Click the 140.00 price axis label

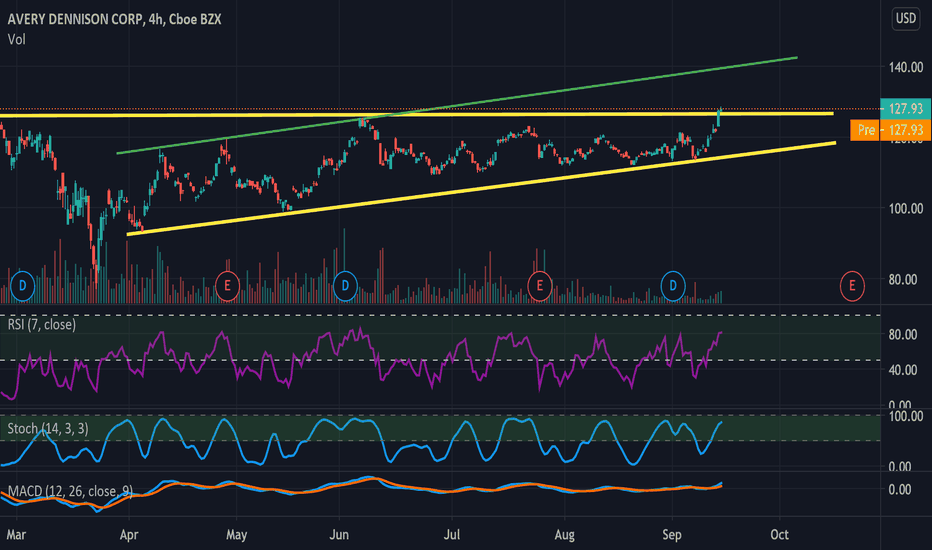click(906, 67)
